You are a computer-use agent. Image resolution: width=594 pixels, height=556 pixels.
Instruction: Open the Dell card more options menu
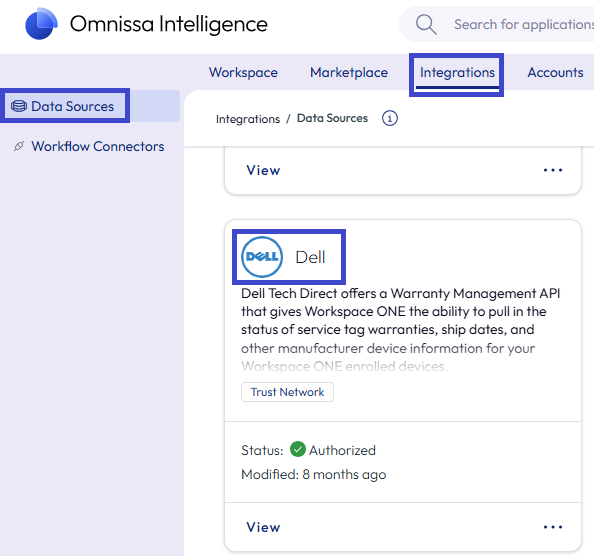pyautogui.click(x=553, y=527)
